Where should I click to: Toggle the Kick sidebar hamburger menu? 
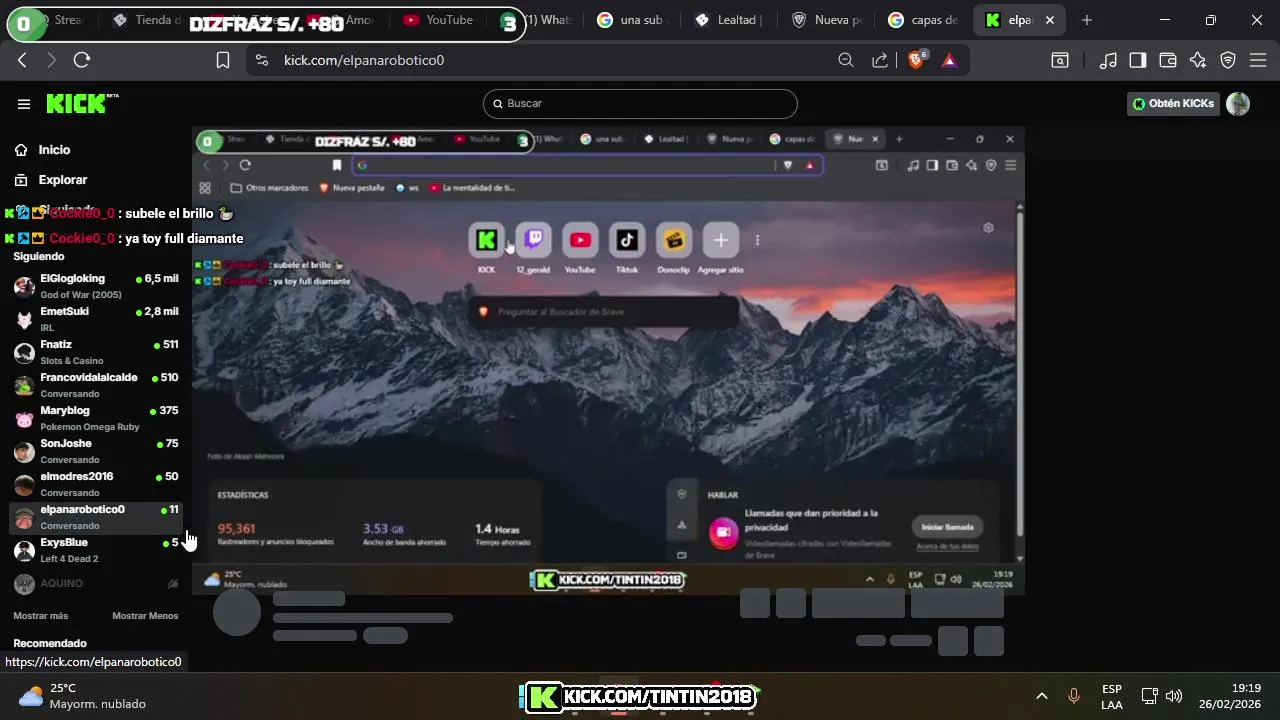coord(24,104)
